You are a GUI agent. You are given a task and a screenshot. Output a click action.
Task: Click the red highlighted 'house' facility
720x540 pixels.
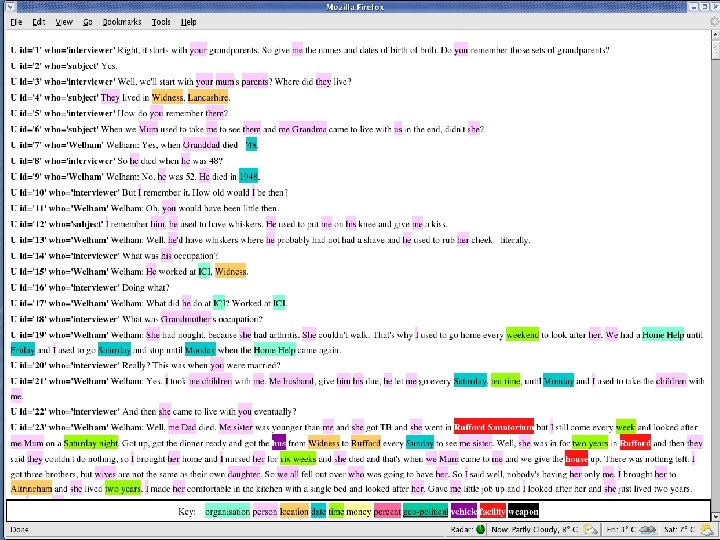pyautogui.click(x=576, y=459)
